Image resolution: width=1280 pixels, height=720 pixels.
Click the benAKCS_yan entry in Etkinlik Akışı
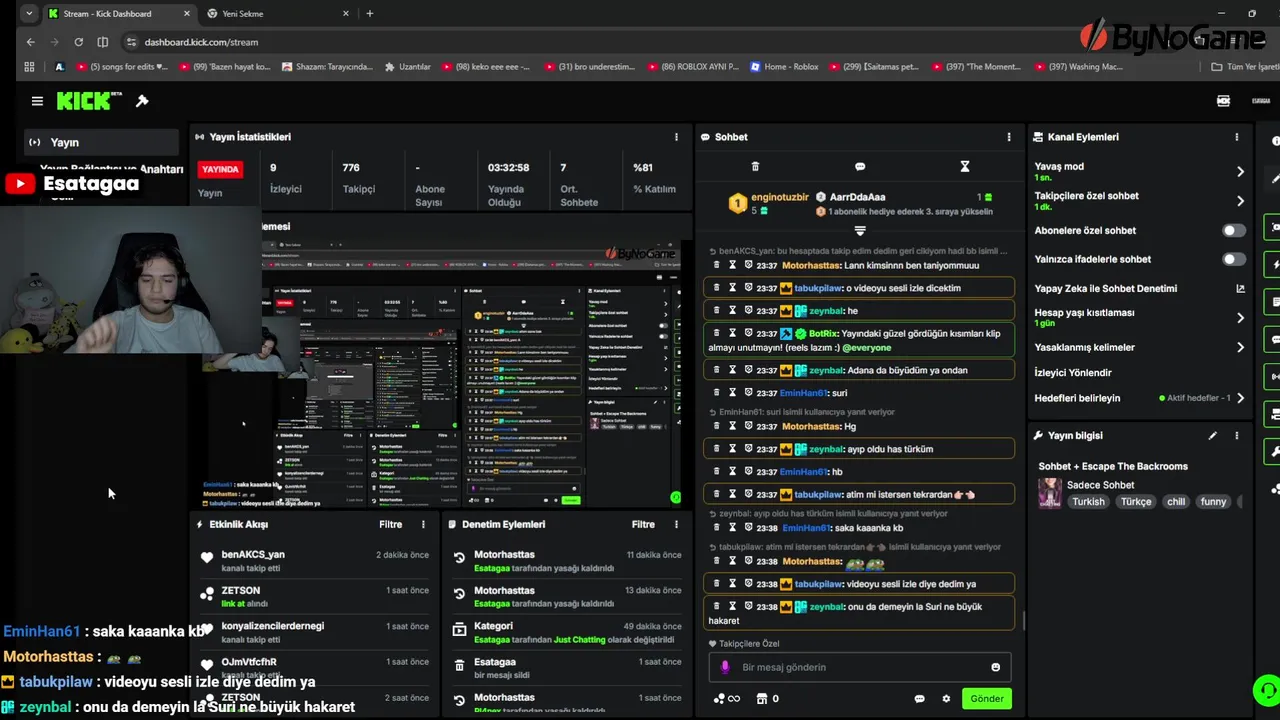(316, 560)
